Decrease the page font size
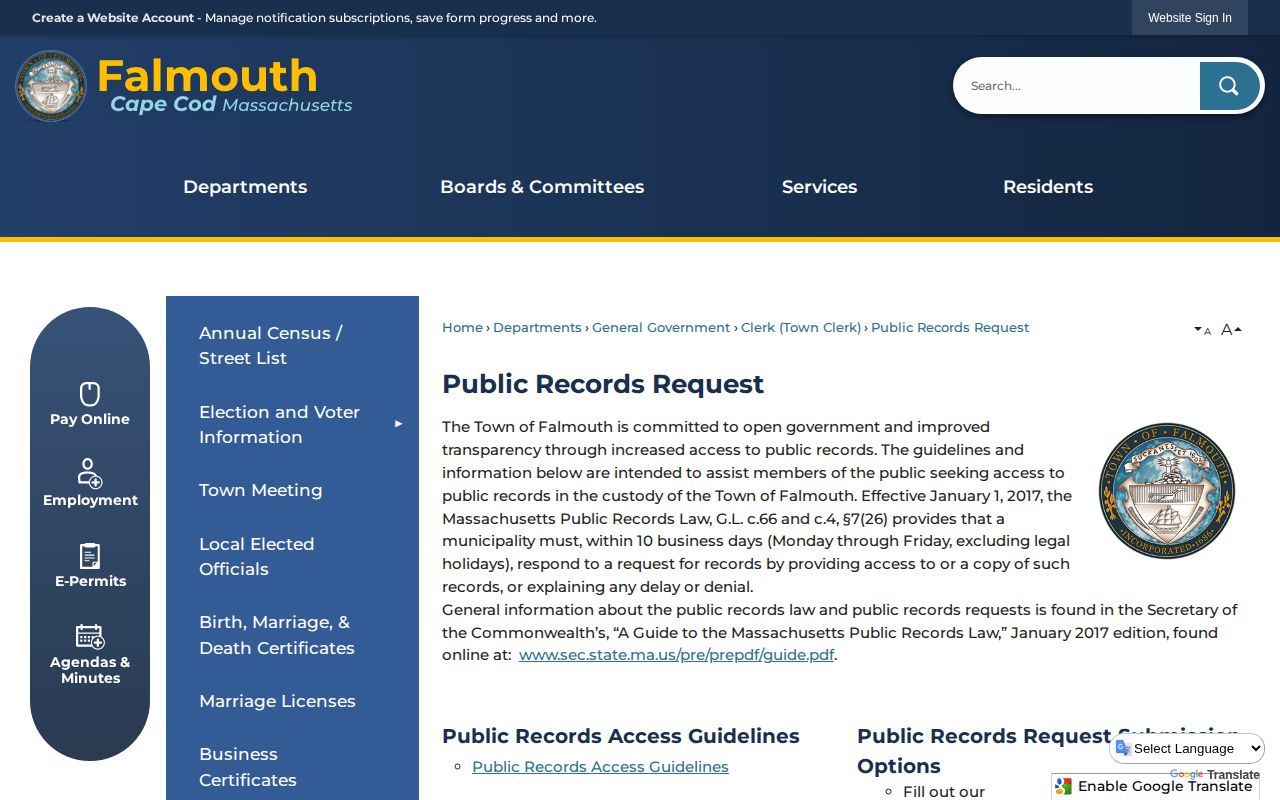Image resolution: width=1280 pixels, height=800 pixels. coord(1203,330)
